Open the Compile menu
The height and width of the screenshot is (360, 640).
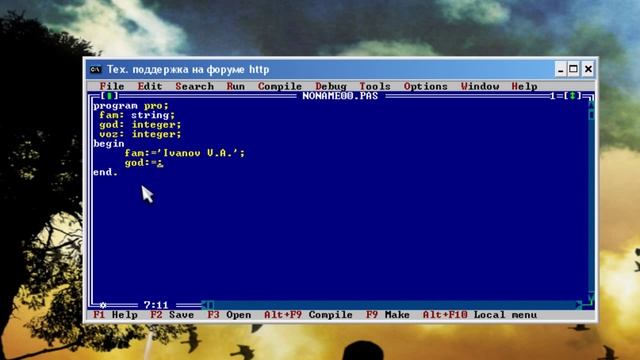(x=280, y=86)
